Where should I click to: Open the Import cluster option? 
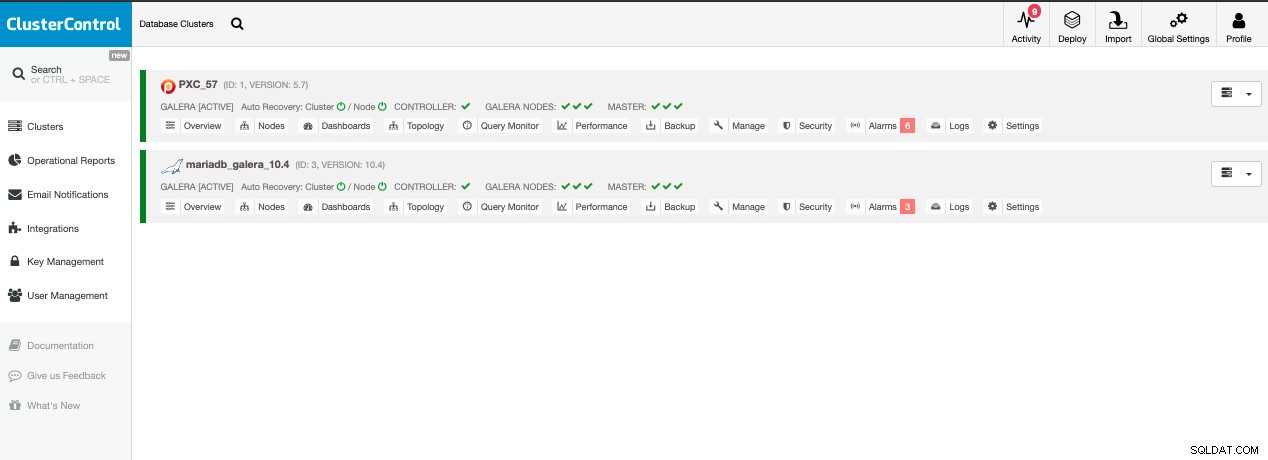click(x=1118, y=25)
